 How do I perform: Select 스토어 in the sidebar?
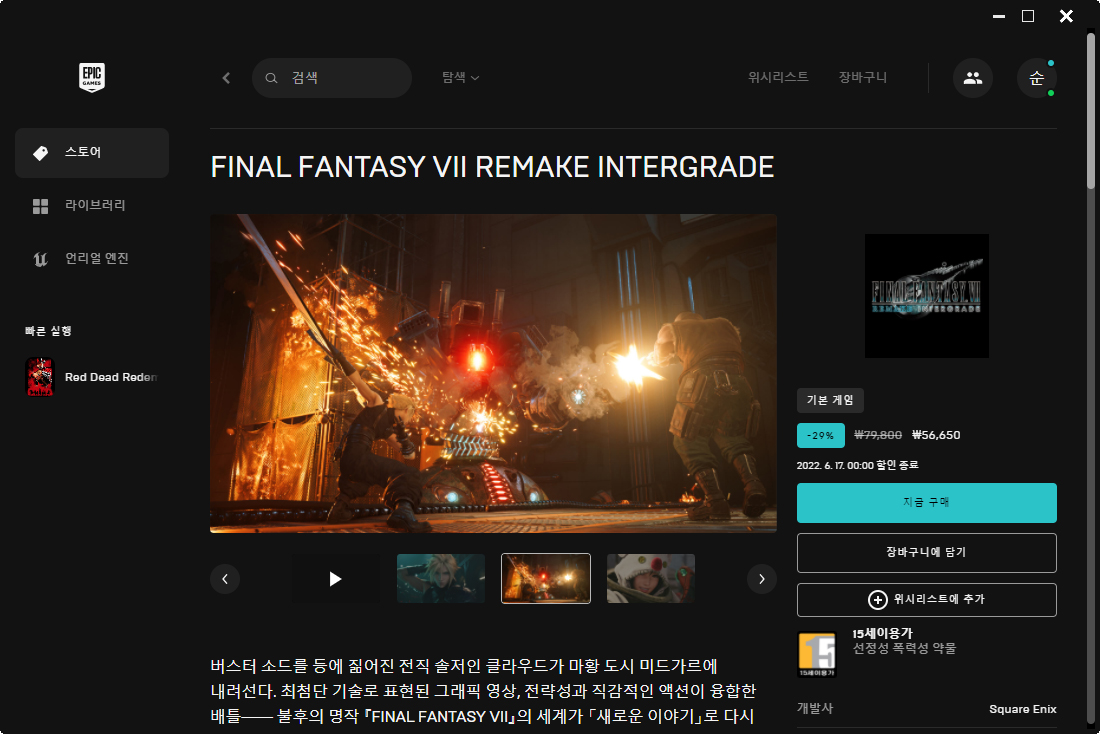(x=92, y=152)
